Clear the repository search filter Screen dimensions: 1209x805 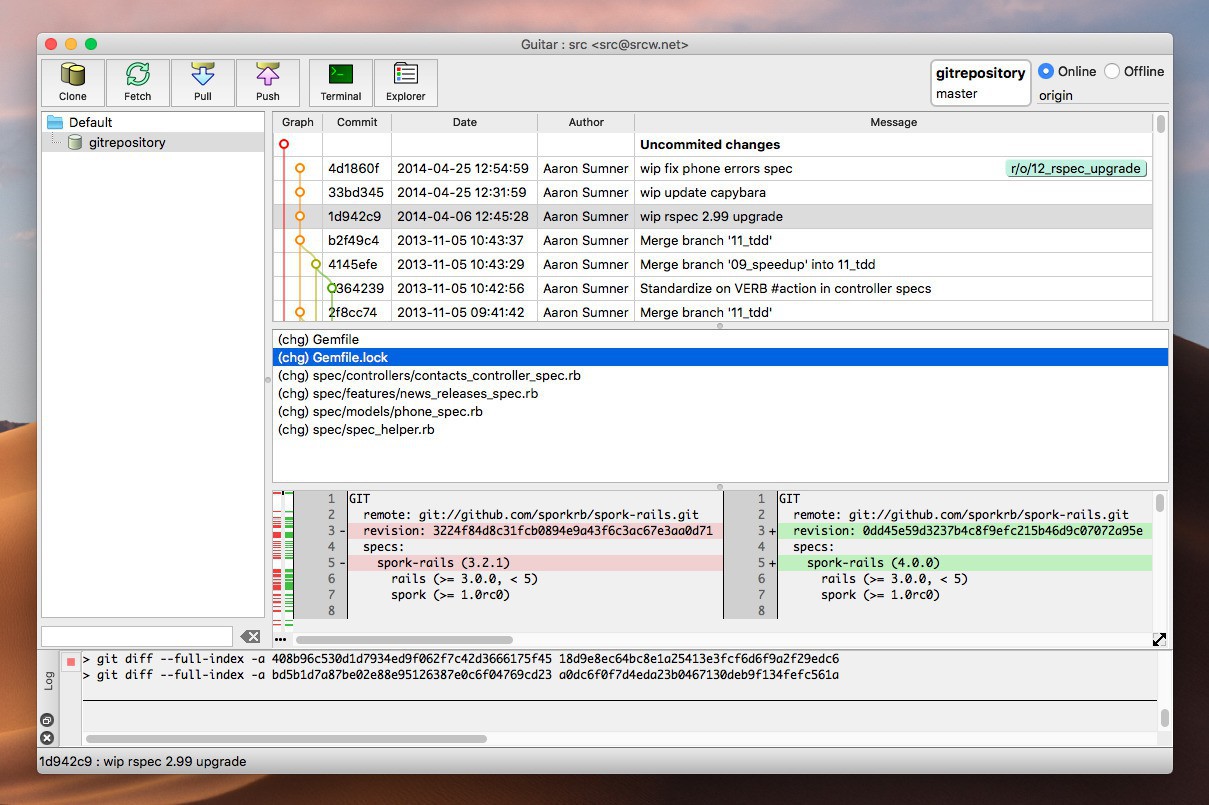pyautogui.click(x=250, y=637)
